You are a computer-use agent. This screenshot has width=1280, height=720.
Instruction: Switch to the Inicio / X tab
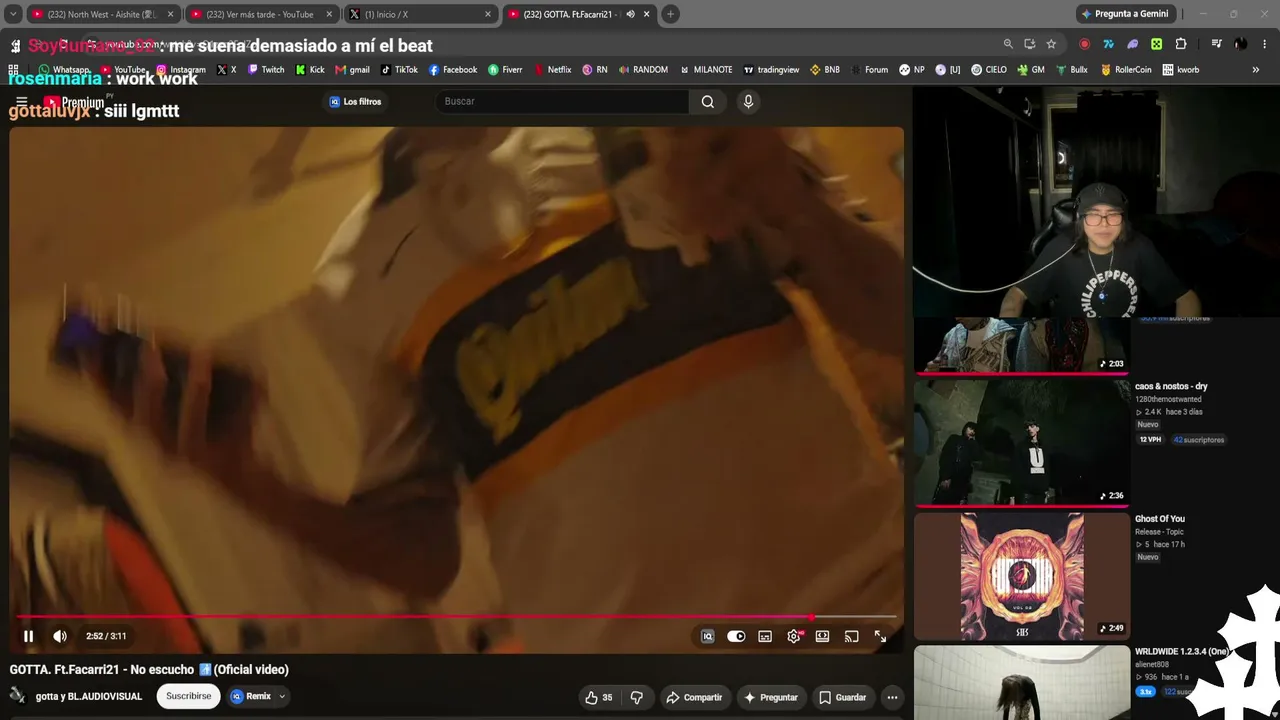[420, 14]
